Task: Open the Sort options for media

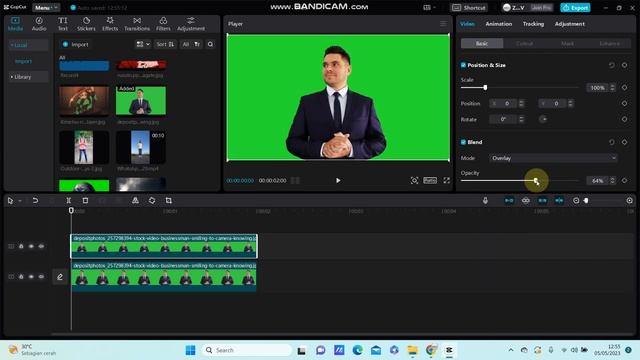Action: (165, 44)
